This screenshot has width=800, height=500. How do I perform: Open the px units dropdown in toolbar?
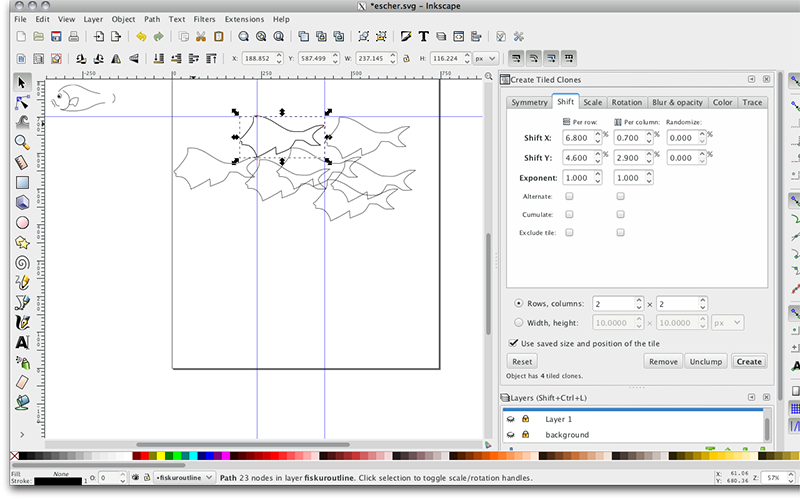tap(485, 59)
